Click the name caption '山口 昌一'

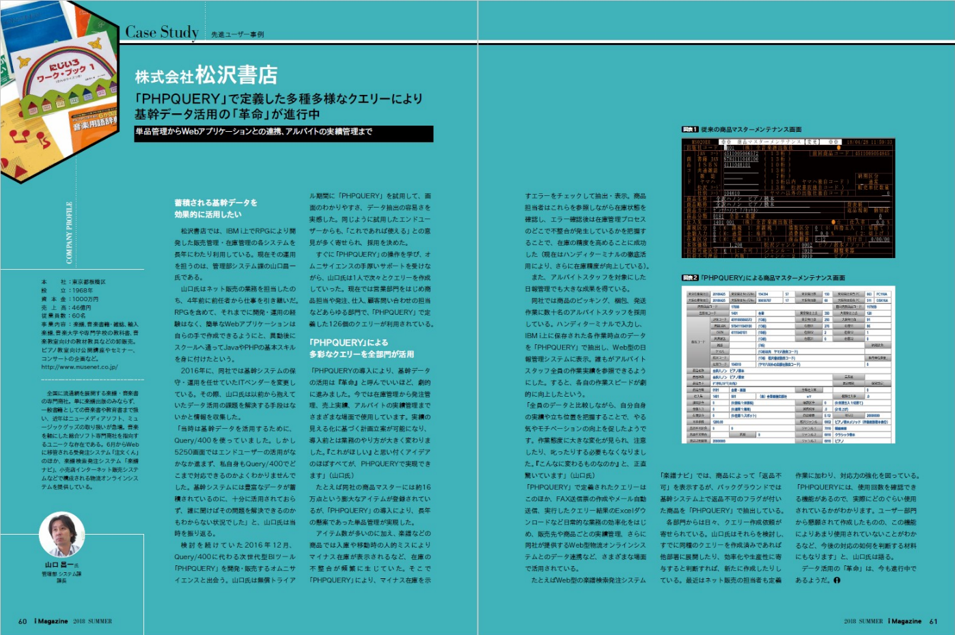pos(60,565)
